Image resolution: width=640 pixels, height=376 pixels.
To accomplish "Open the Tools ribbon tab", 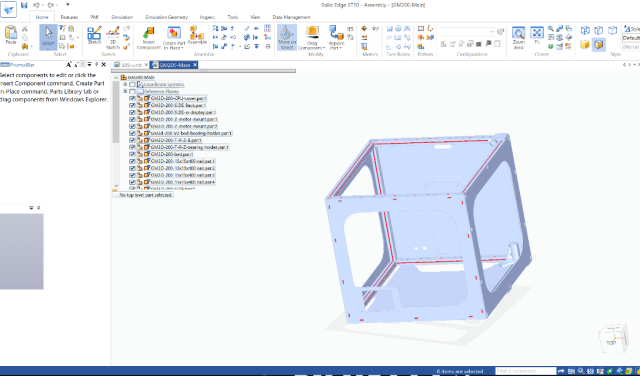I will (232, 17).
